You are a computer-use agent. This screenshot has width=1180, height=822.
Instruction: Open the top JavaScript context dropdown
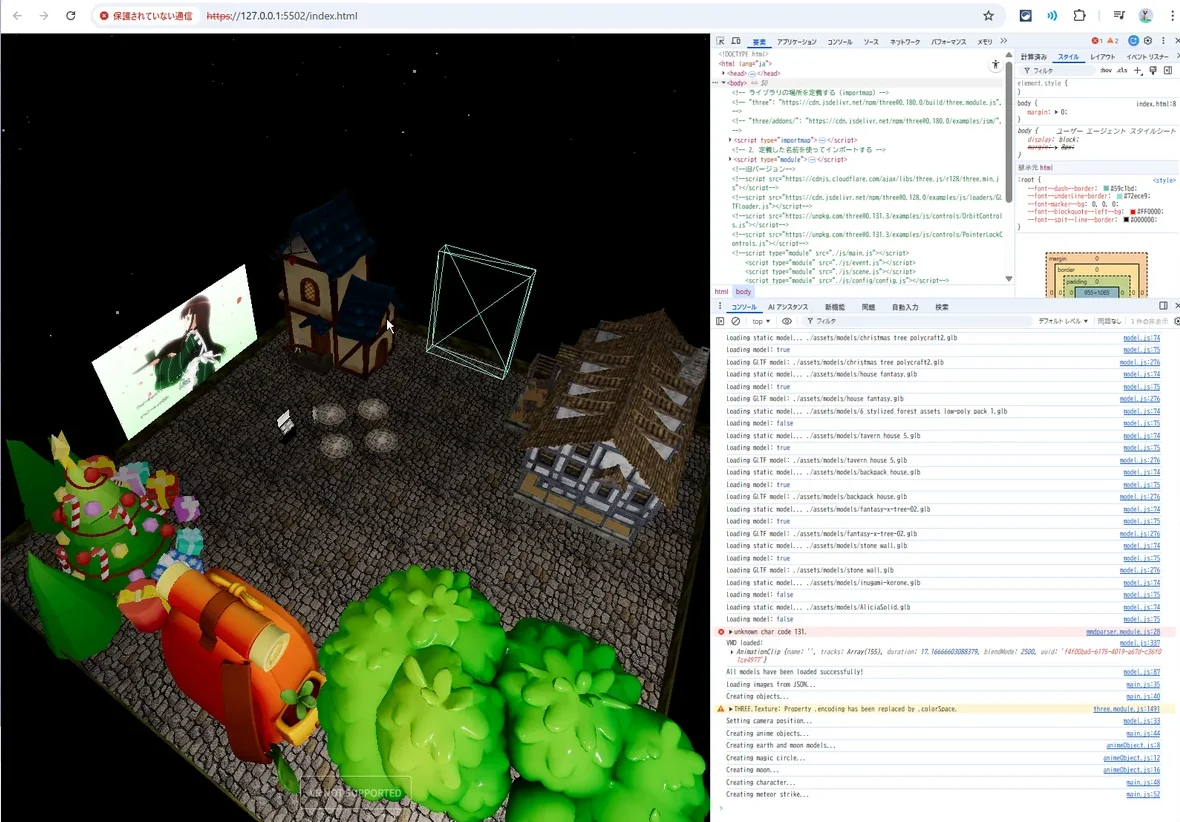tap(762, 321)
